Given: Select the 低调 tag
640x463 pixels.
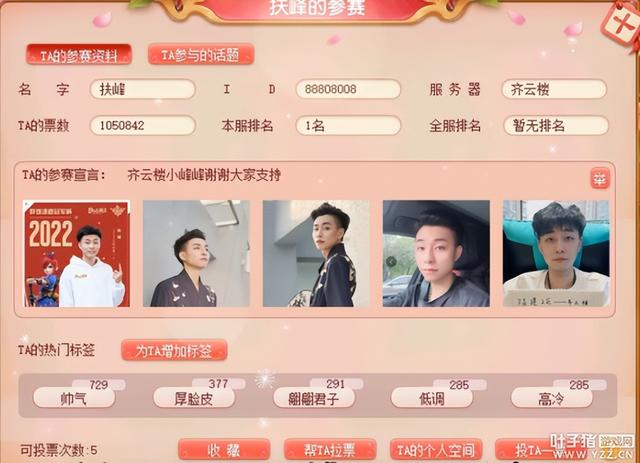Looking at the screenshot, I should 432,398.
